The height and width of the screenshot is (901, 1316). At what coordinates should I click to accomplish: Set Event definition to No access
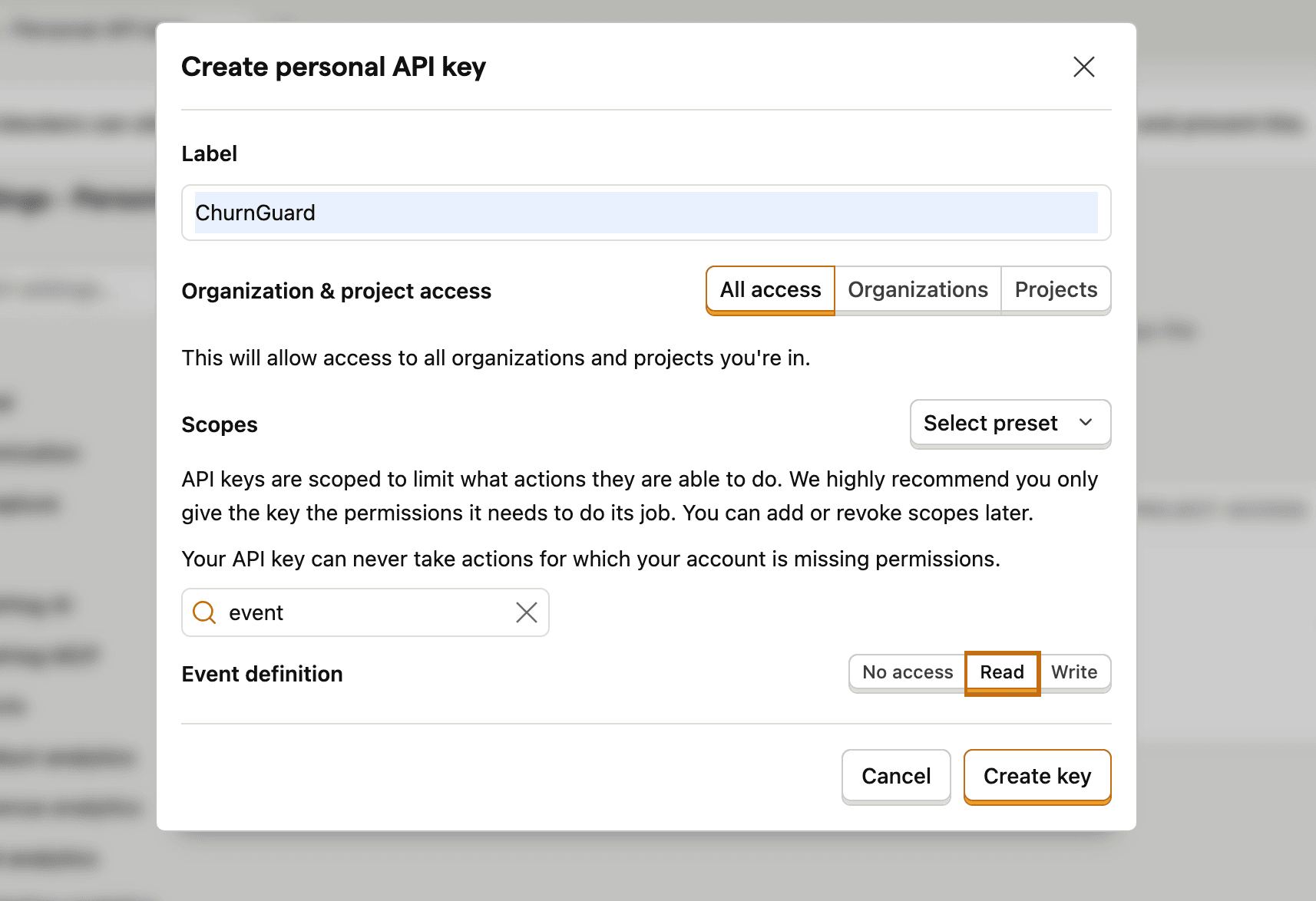[x=907, y=672]
